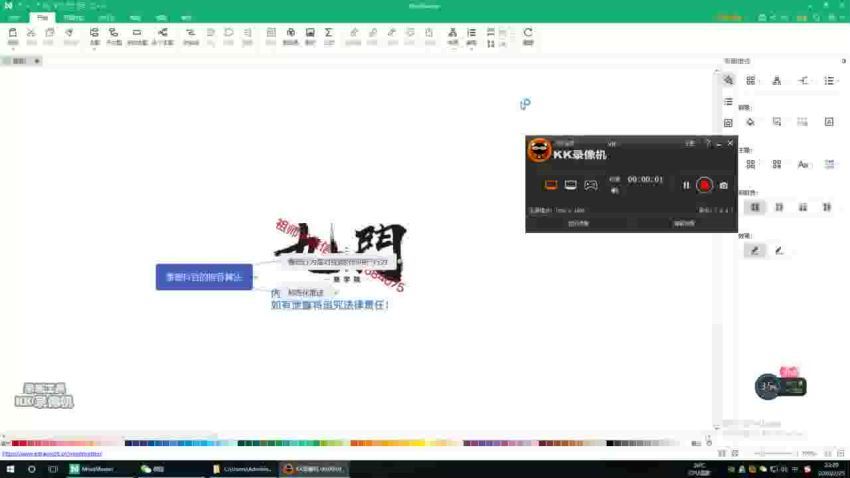Click the Copy icon in the ribbon

coord(49,33)
